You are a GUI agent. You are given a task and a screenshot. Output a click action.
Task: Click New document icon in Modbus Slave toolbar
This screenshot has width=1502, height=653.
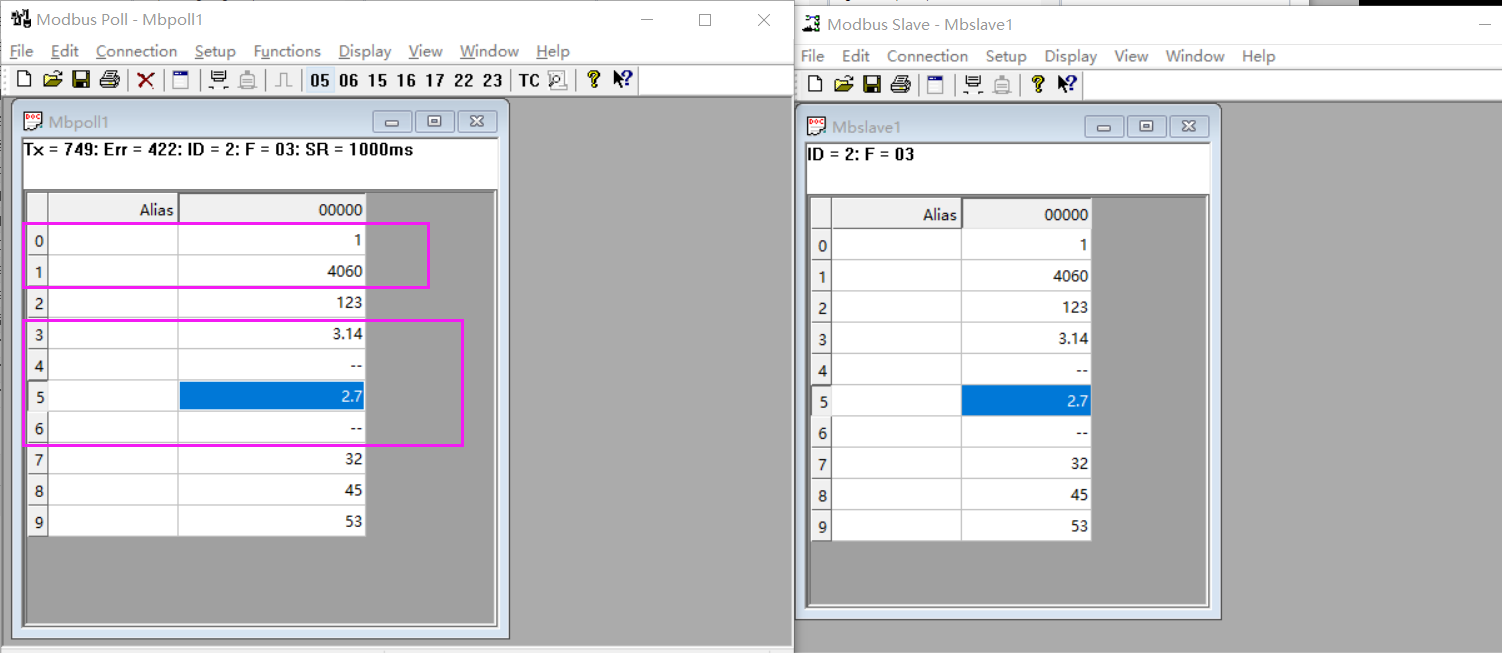tap(816, 84)
